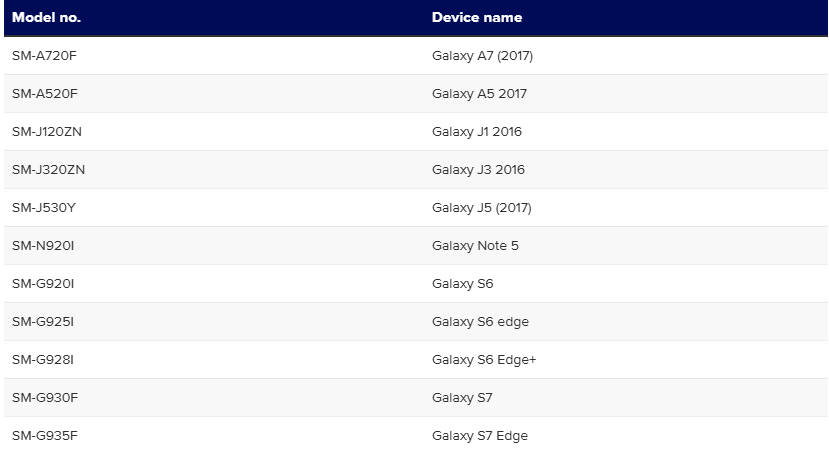Screen dimensions: 829x450
Task: Click the Galaxy J5 (2017) cell
Action: [481, 208]
